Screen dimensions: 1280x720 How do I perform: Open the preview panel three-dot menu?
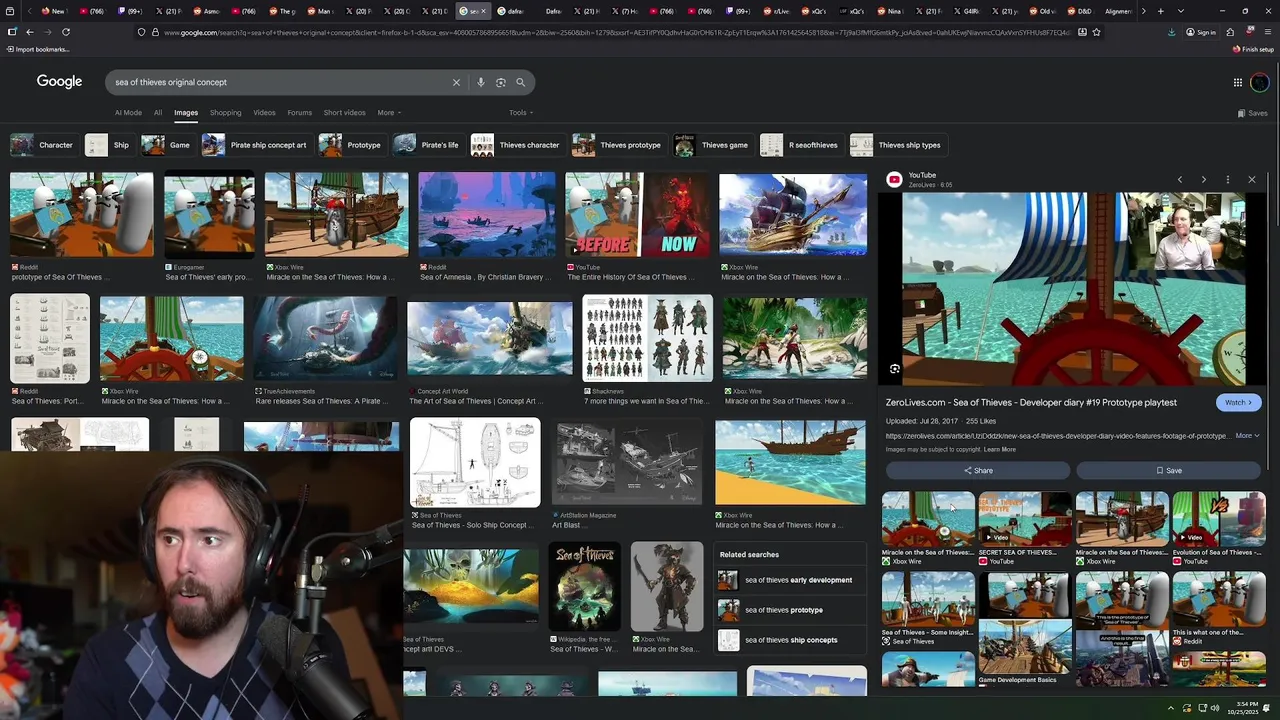1228,179
